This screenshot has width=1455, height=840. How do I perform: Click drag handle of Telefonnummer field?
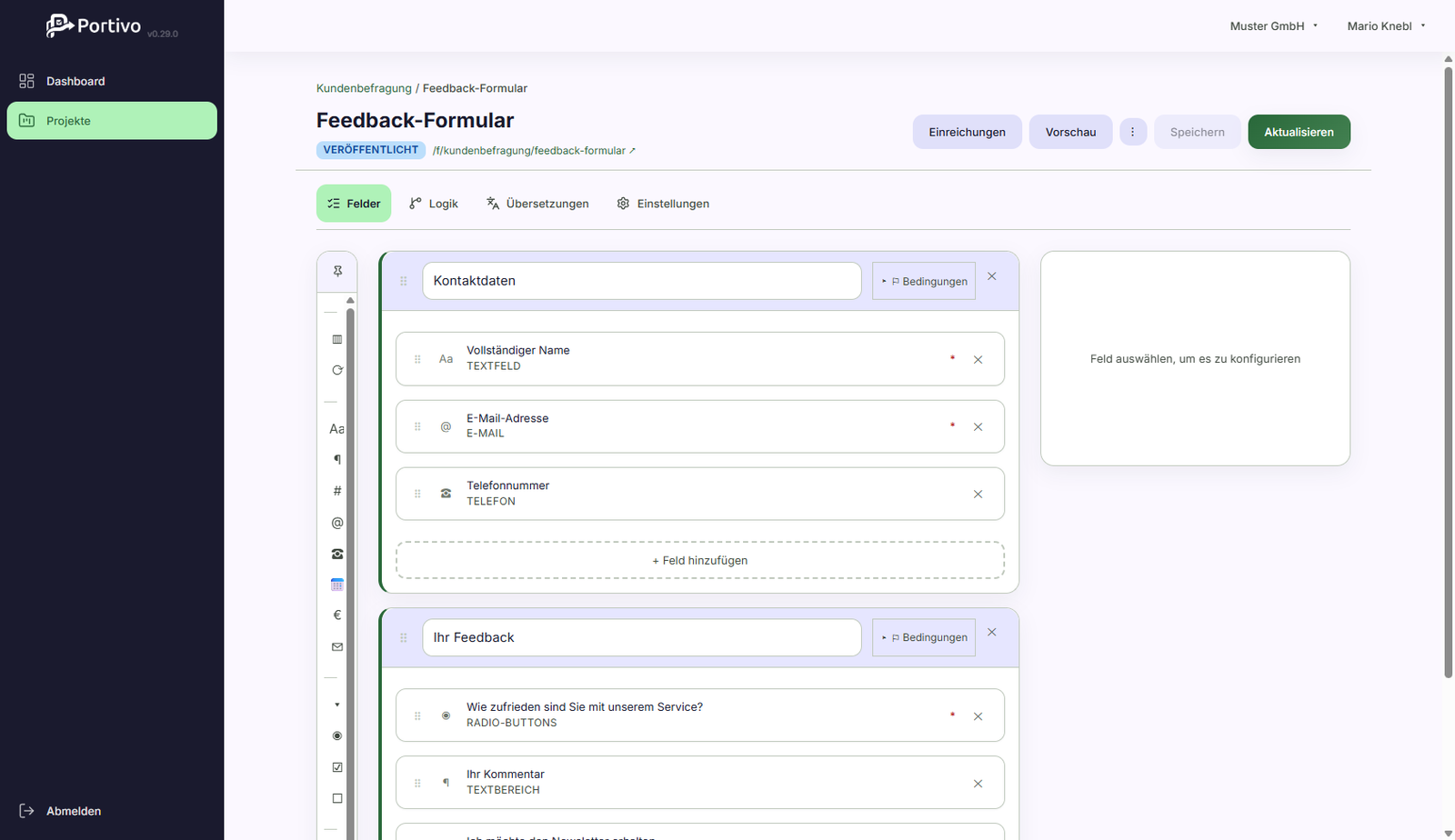click(417, 494)
